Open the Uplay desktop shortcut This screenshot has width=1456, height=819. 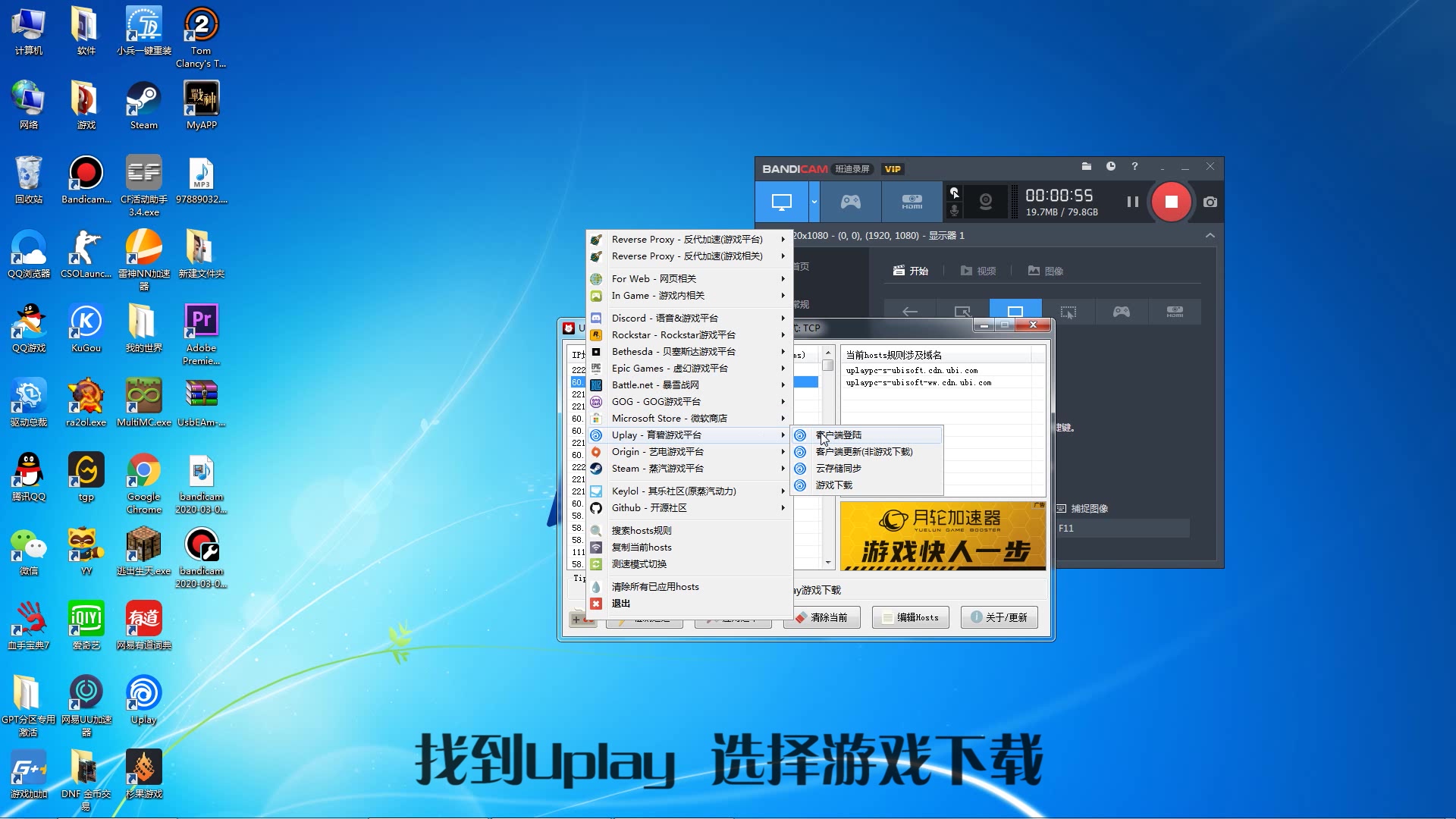point(143,700)
